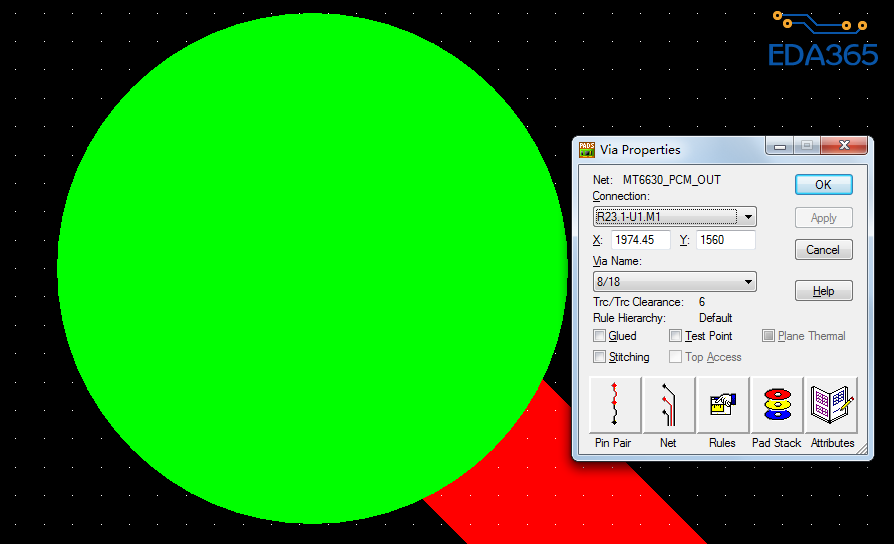Image resolution: width=894 pixels, height=544 pixels.
Task: Open the Pad Stack icon button
Action: click(x=777, y=405)
